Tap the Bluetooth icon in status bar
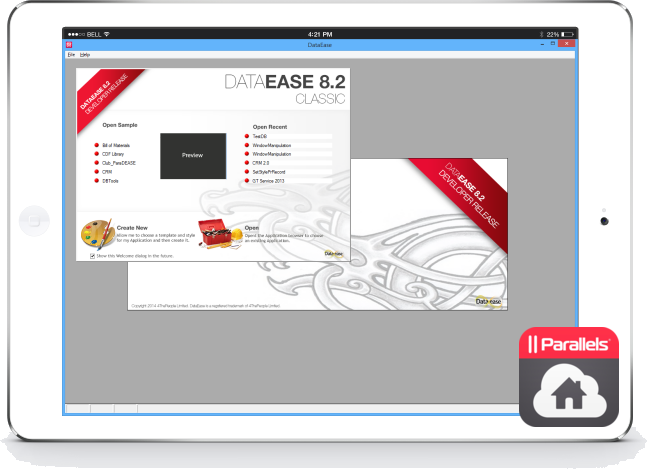 [x=541, y=34]
